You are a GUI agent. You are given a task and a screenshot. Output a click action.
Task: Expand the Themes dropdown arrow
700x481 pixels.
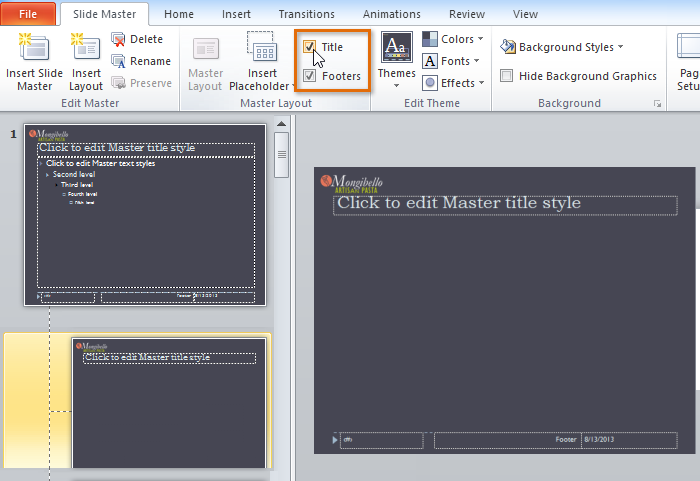pos(396,85)
